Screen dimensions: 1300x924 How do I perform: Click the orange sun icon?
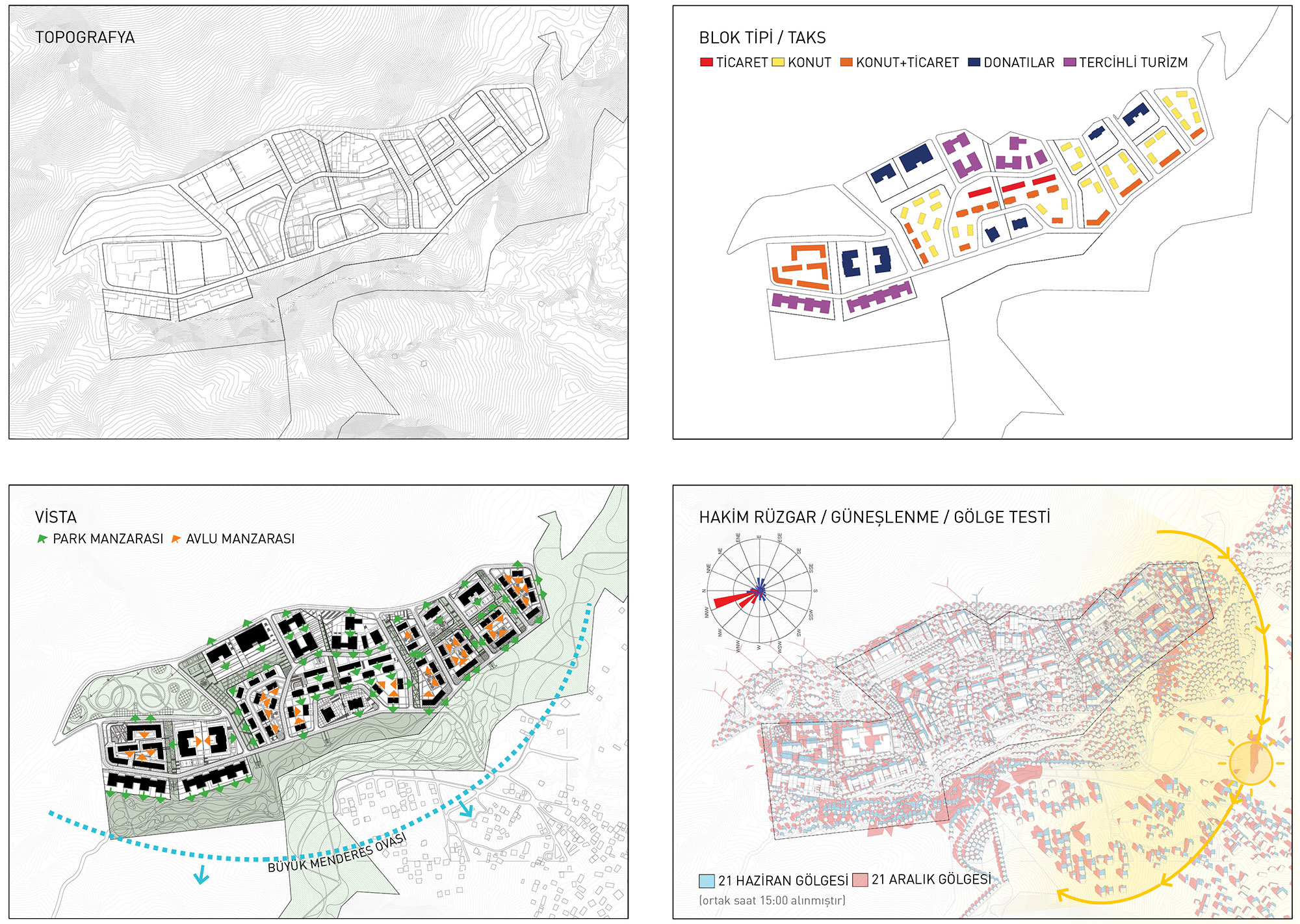click(1251, 763)
